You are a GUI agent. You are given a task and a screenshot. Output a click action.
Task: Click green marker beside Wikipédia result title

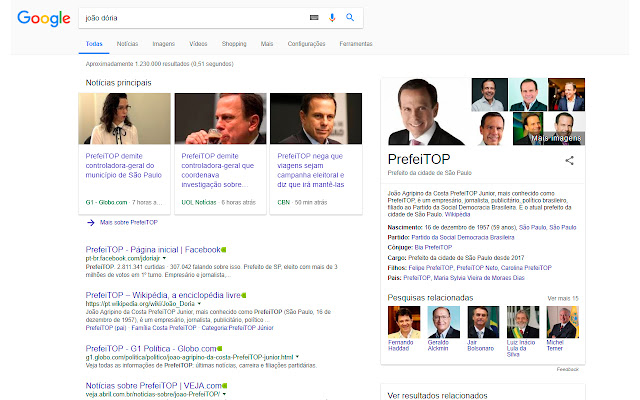click(x=244, y=295)
